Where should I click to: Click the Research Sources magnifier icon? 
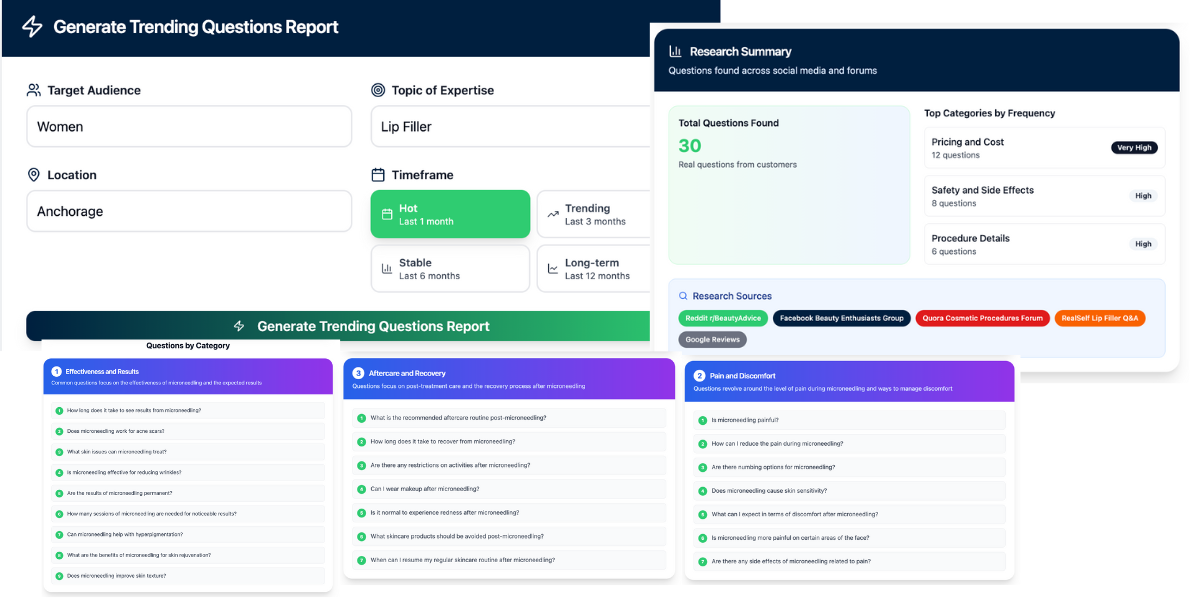[683, 296]
